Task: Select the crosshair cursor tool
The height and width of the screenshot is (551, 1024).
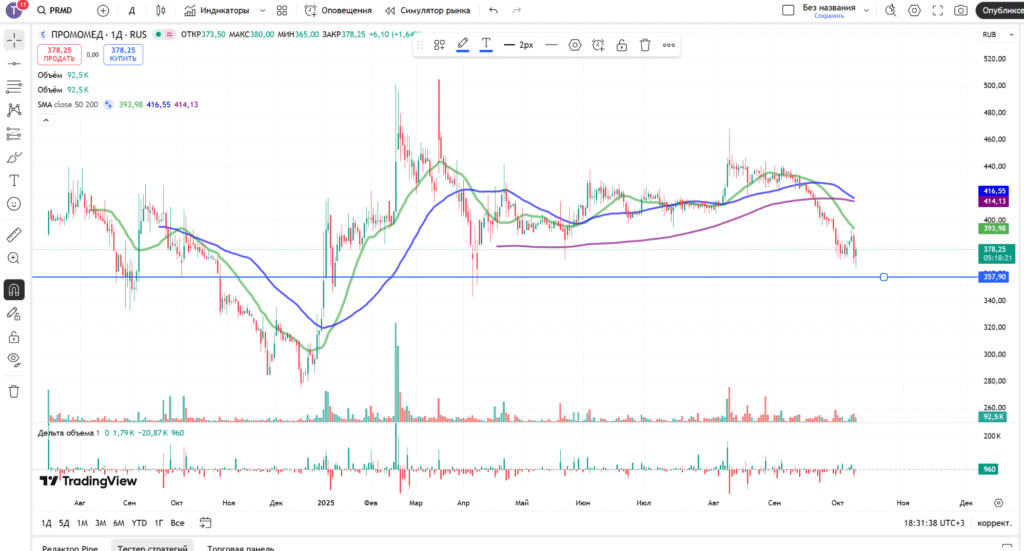Action: pyautogui.click(x=14, y=40)
